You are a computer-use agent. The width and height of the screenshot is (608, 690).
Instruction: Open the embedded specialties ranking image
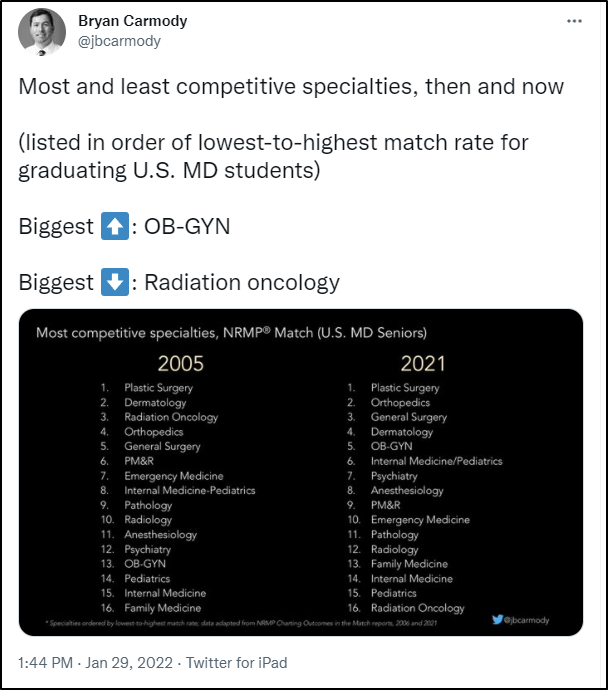click(x=300, y=472)
